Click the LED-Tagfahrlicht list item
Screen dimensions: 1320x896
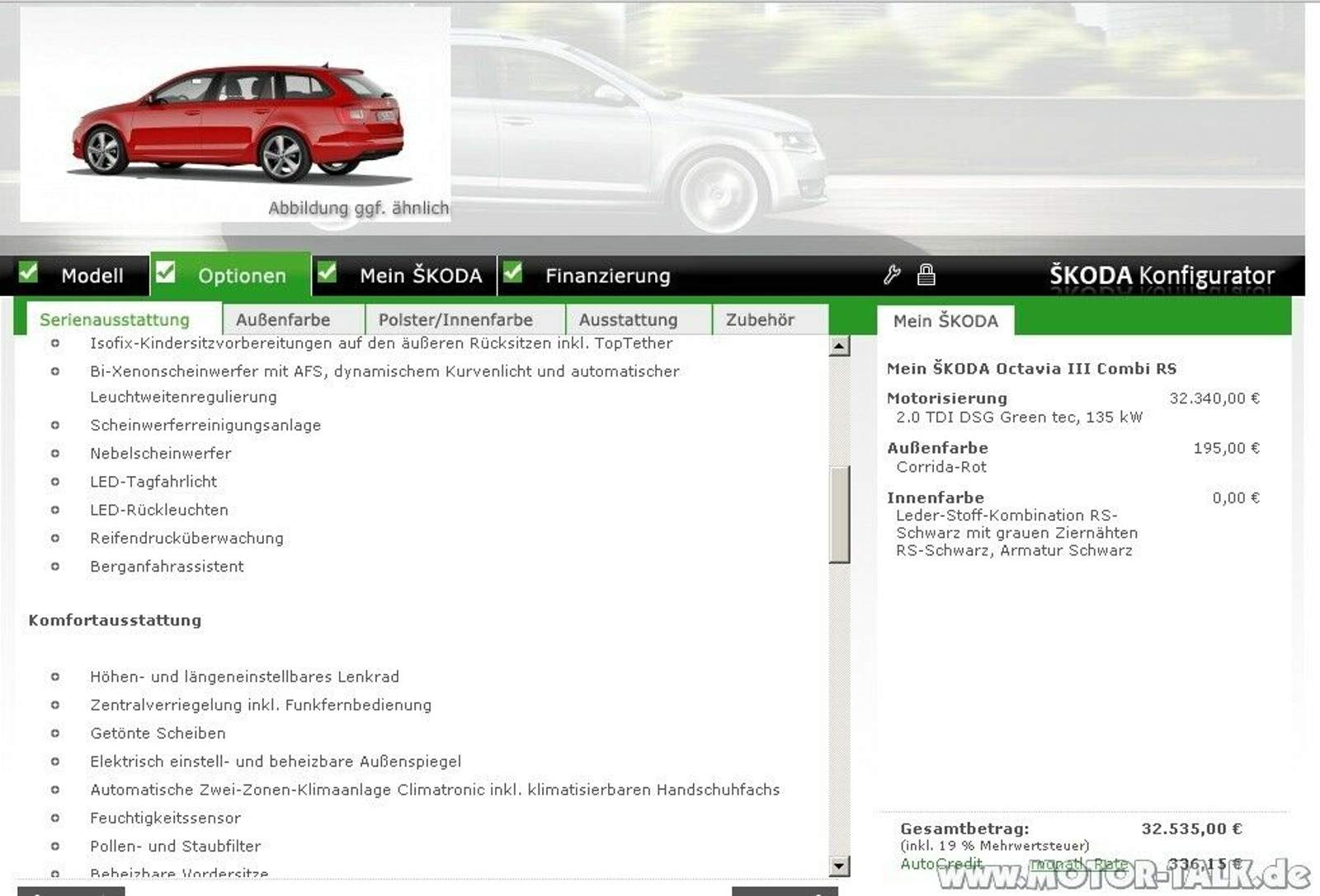pyautogui.click(x=153, y=481)
